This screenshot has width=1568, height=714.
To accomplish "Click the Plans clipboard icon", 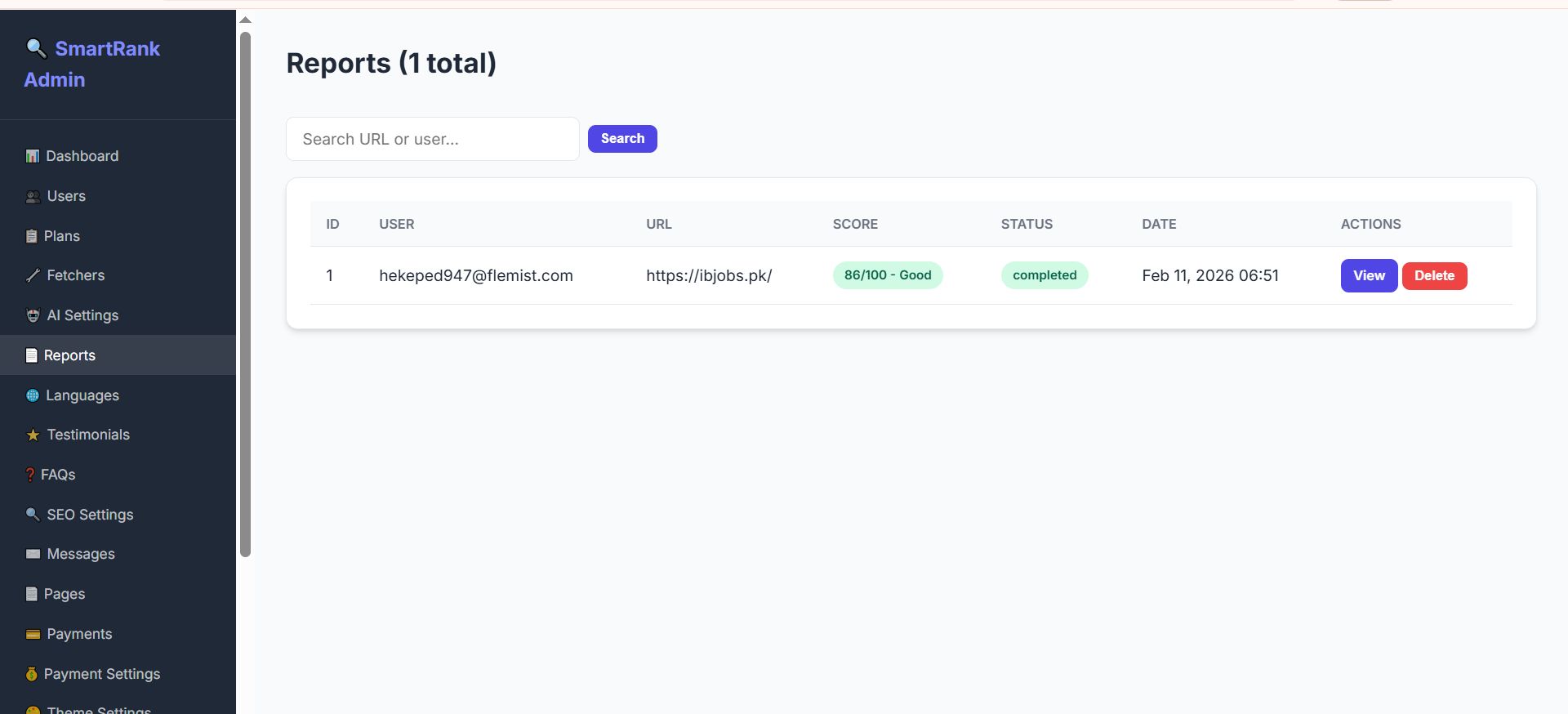I will pos(31,237).
